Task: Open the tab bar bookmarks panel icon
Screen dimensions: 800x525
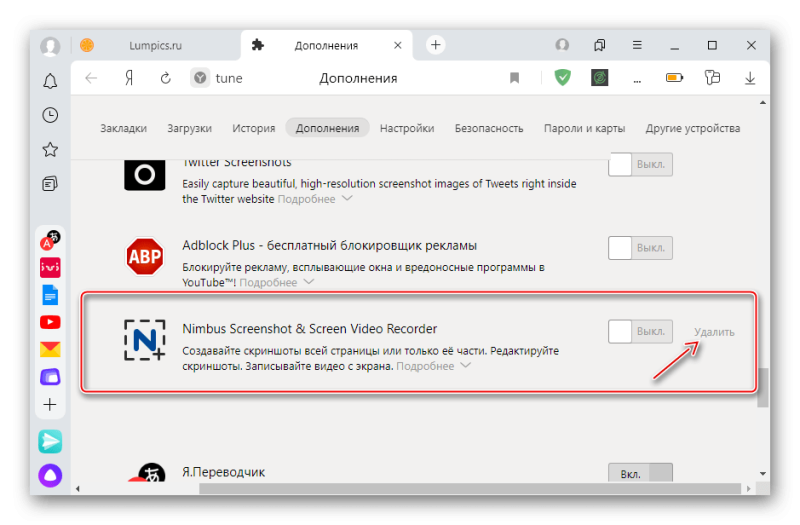Action: pyautogui.click(x=599, y=45)
